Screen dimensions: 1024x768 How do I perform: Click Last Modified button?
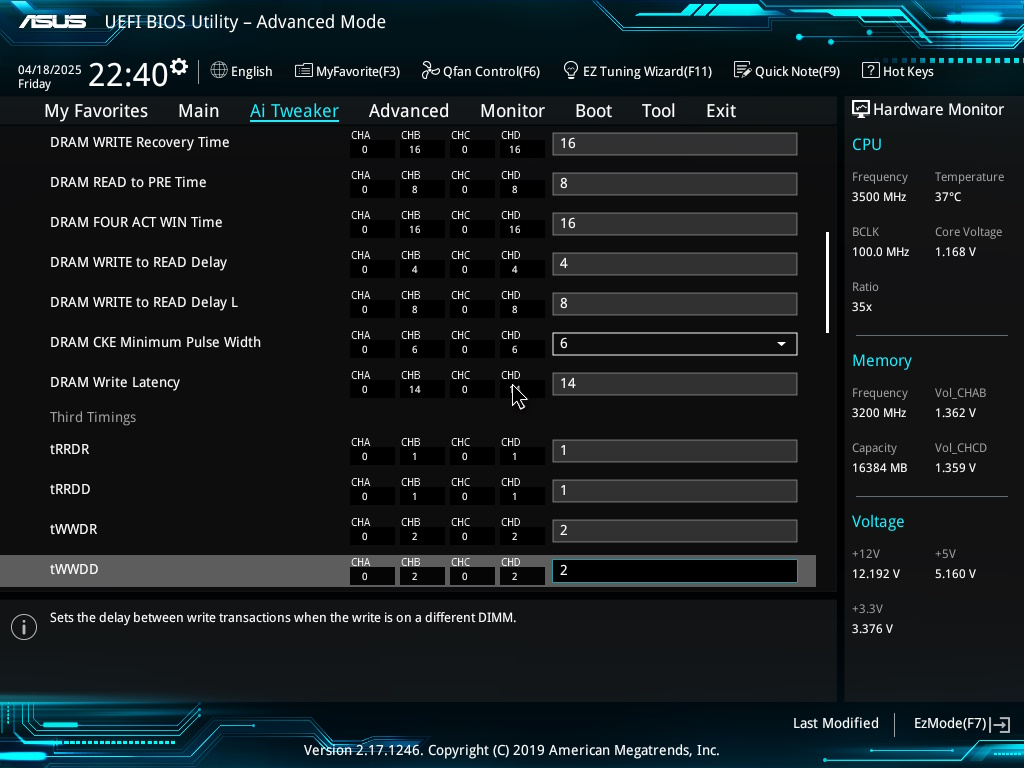(x=835, y=724)
